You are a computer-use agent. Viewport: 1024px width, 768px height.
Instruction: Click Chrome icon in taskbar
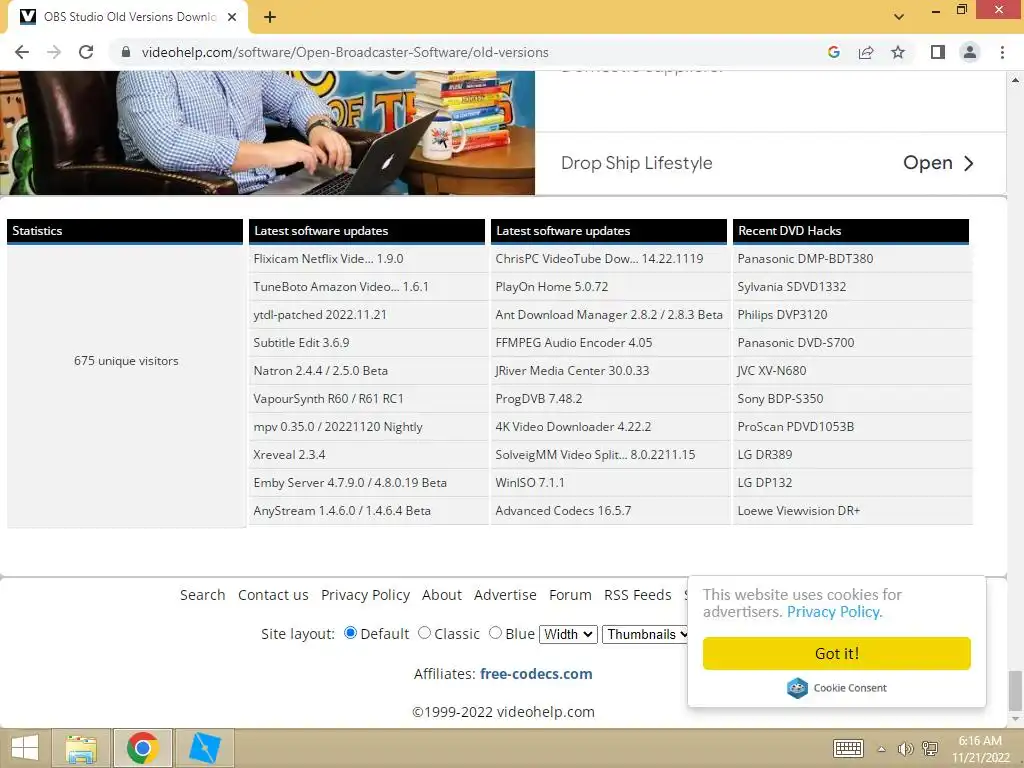click(142, 748)
